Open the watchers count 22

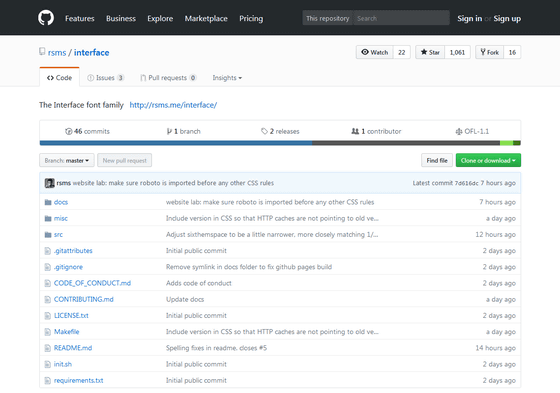402,52
